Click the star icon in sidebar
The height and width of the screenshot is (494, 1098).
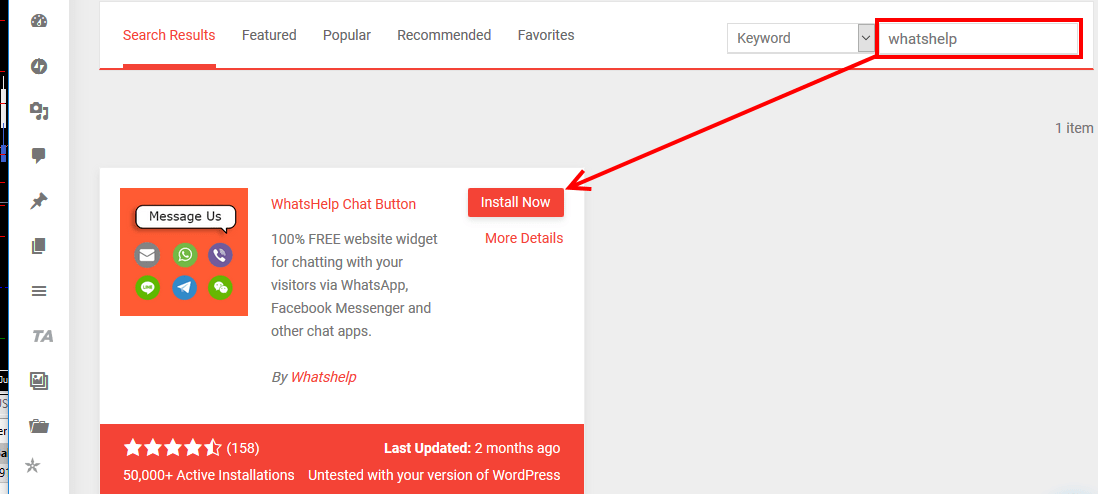click(x=33, y=466)
